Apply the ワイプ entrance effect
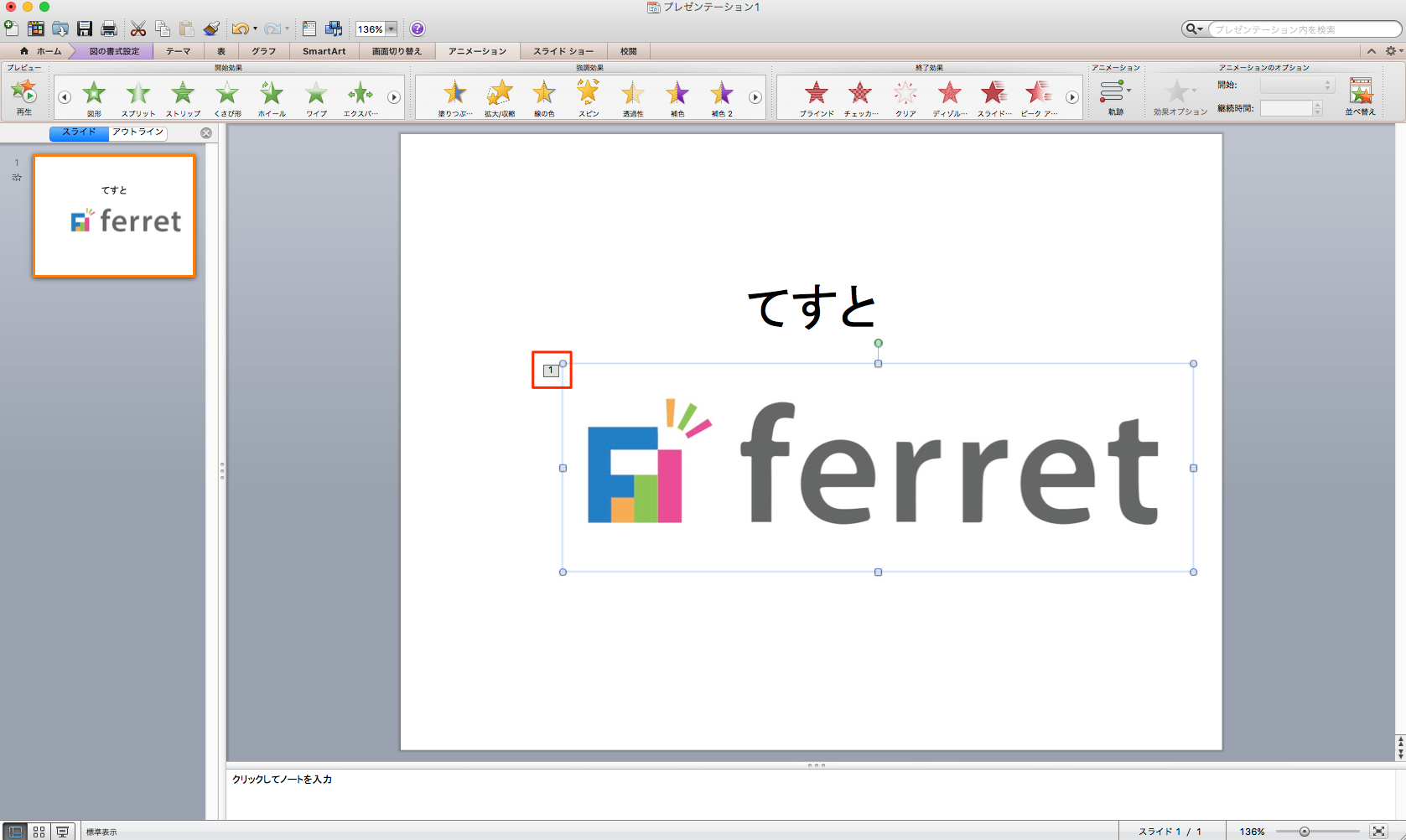1406x840 pixels. (x=316, y=98)
